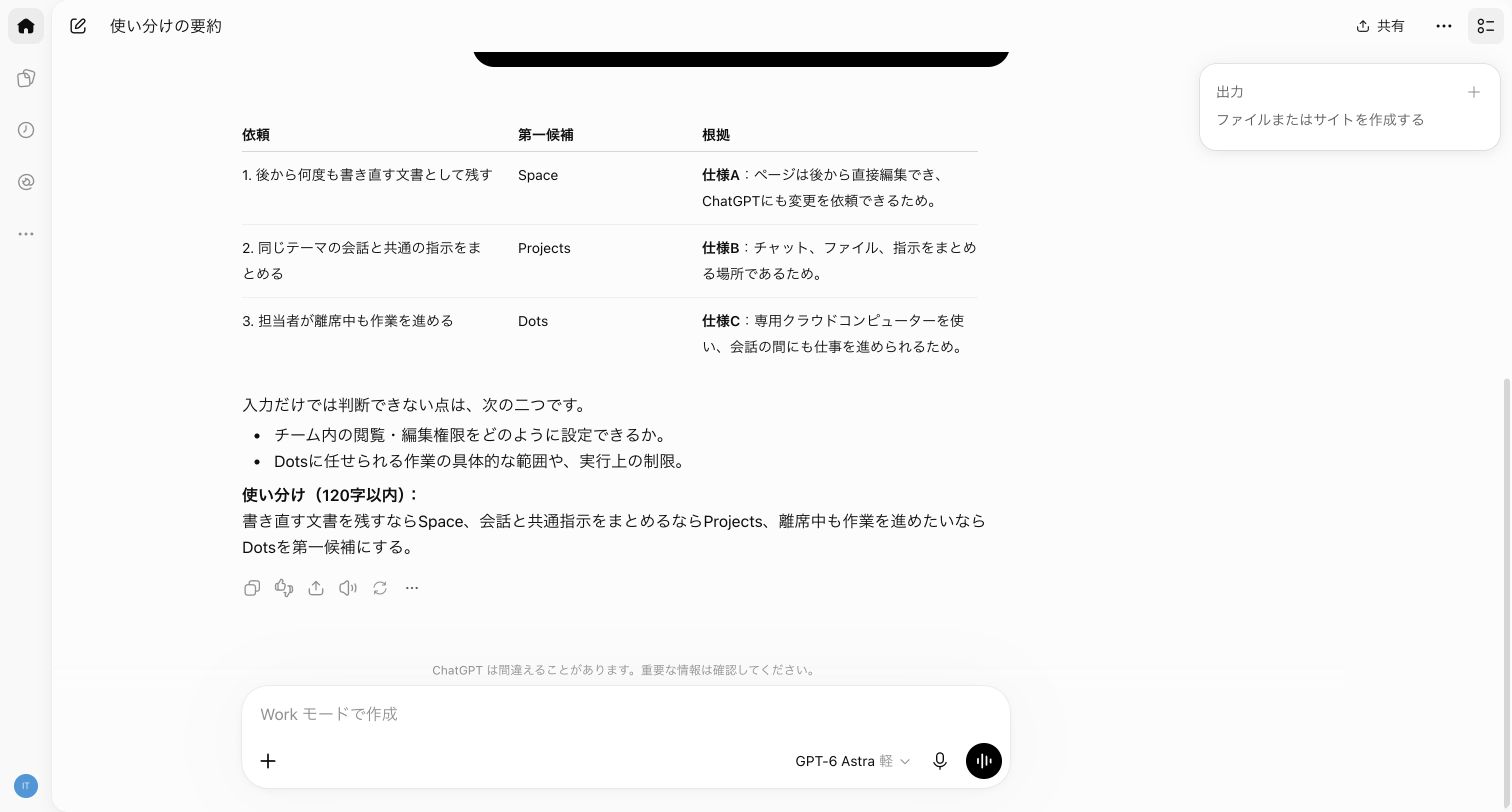Click the plus attachment icon in composer
The image size is (1512, 812).
268,761
